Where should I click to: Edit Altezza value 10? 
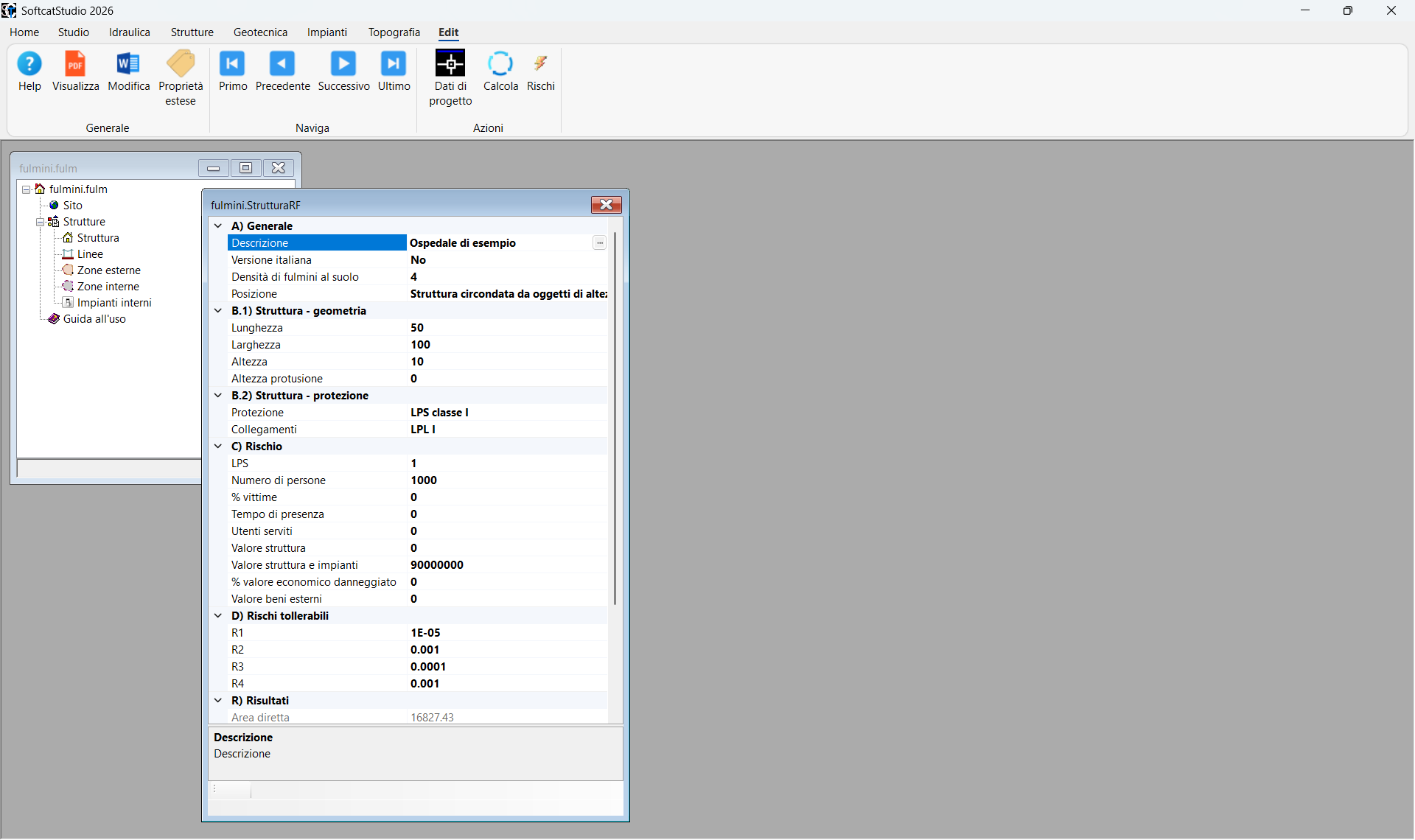coord(508,362)
